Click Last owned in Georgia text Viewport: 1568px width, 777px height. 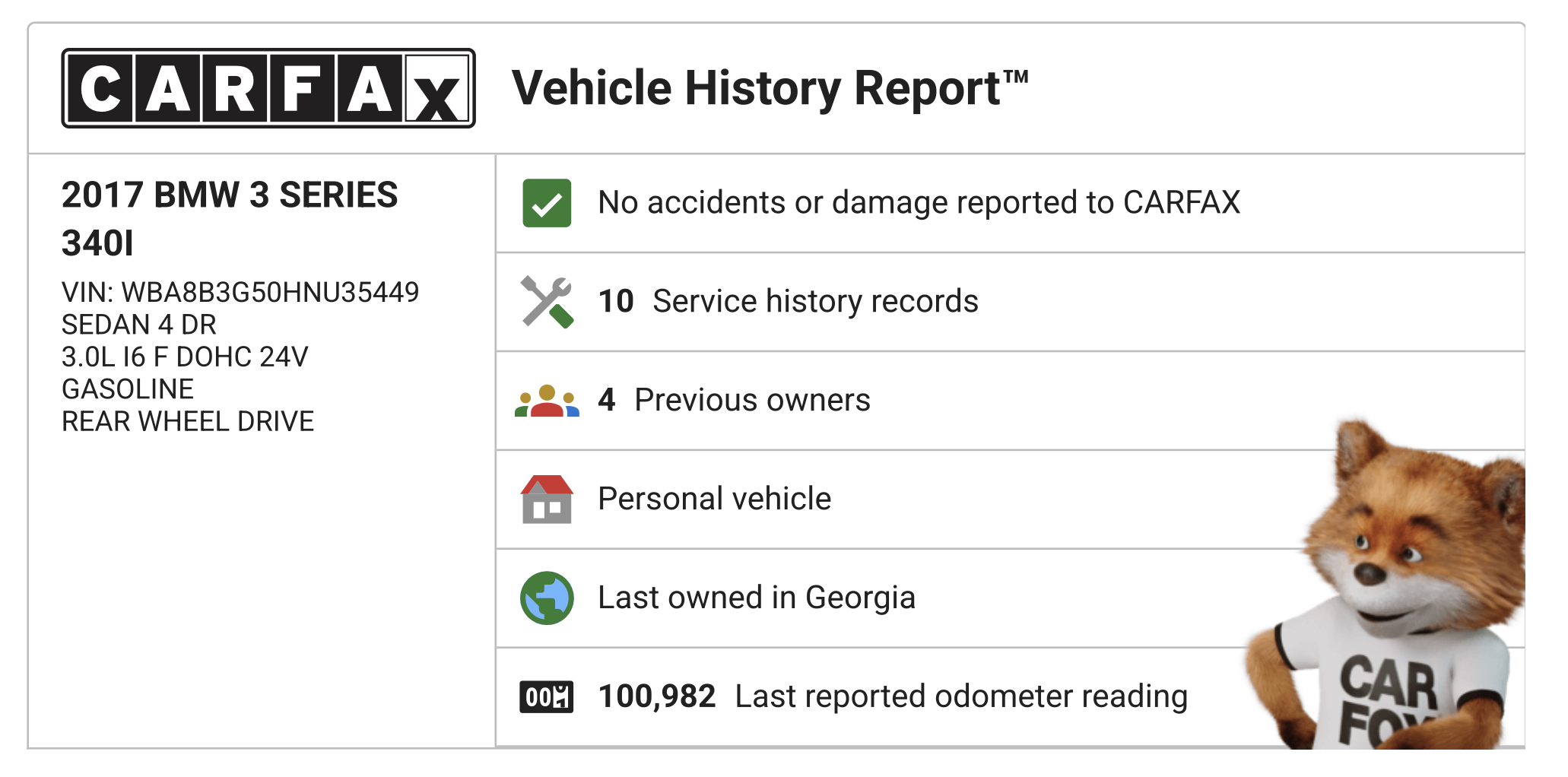pyautogui.click(x=757, y=598)
